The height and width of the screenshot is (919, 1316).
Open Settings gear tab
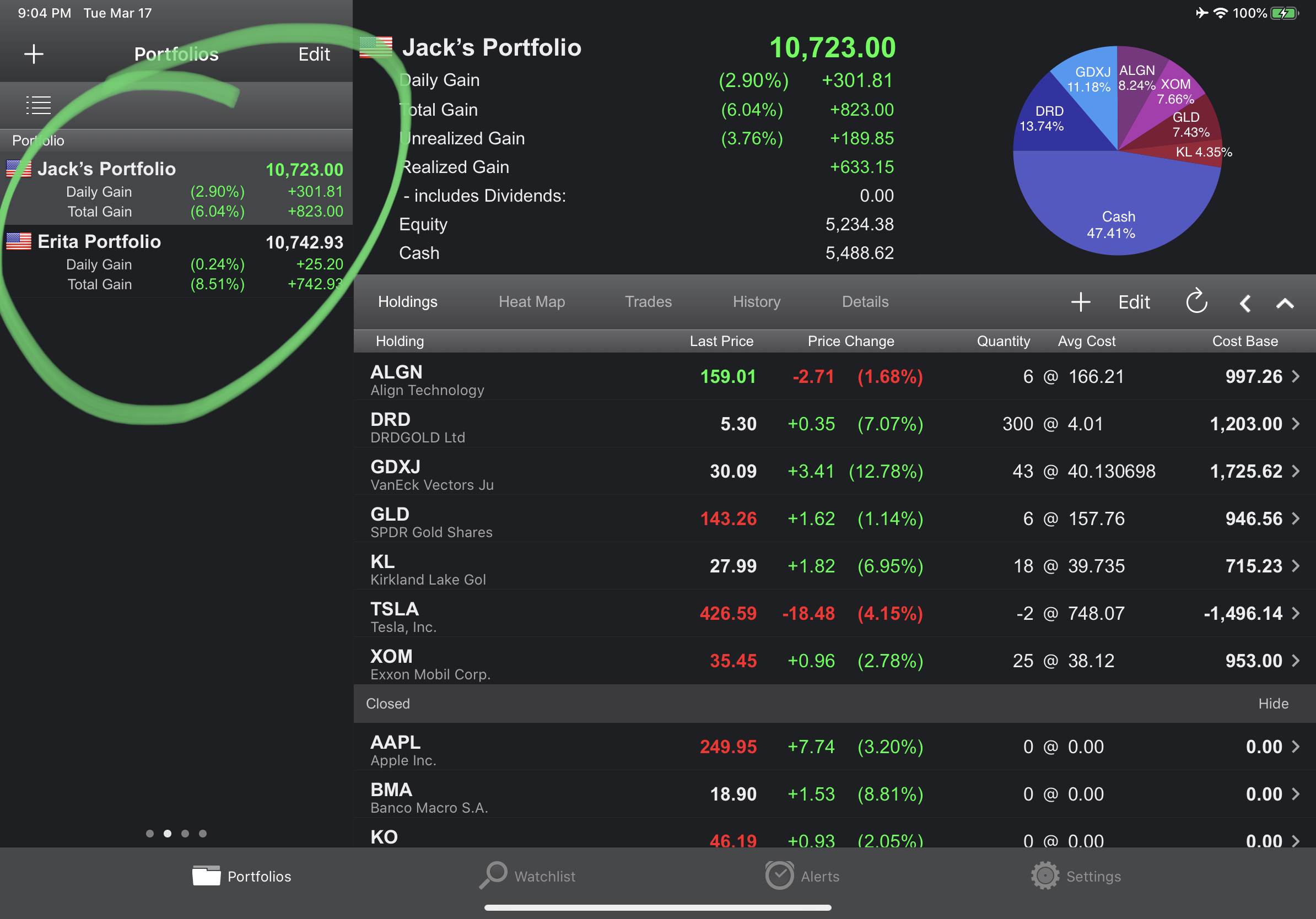tap(1076, 876)
